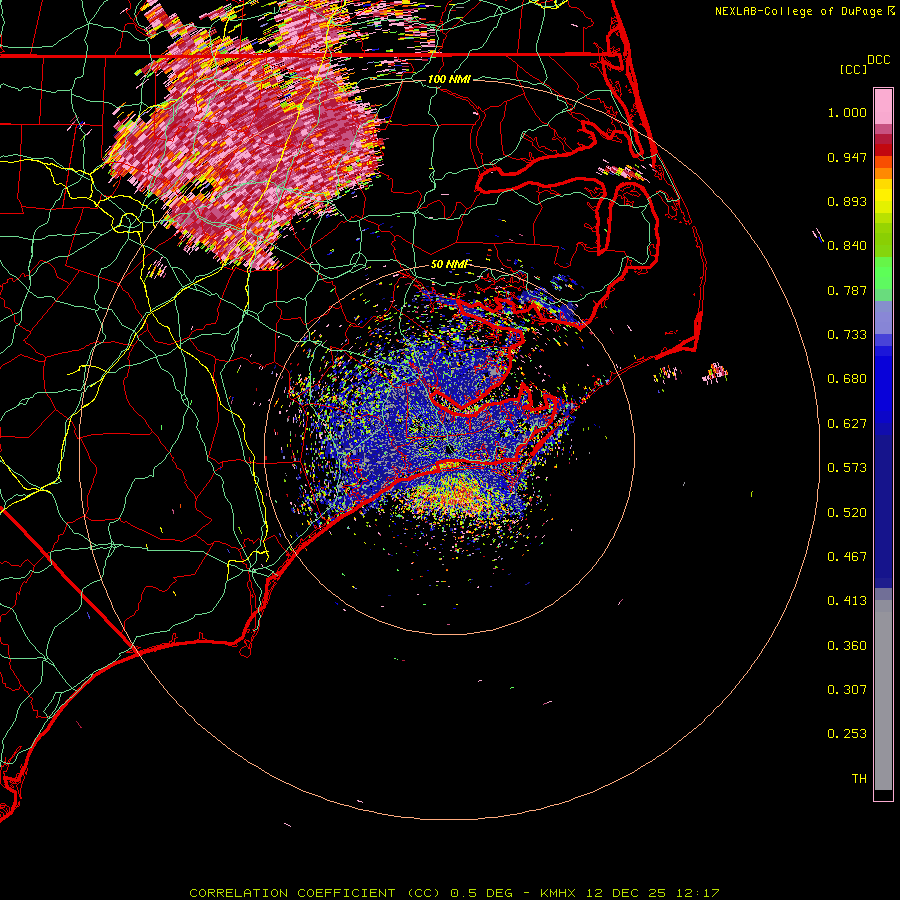Click the 0.307 scale value
This screenshot has width=900, height=900.
(x=847, y=690)
